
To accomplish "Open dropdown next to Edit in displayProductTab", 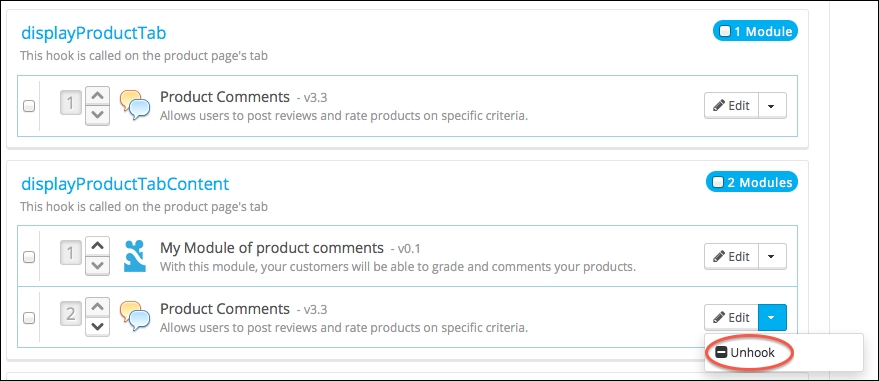I will 772,105.
